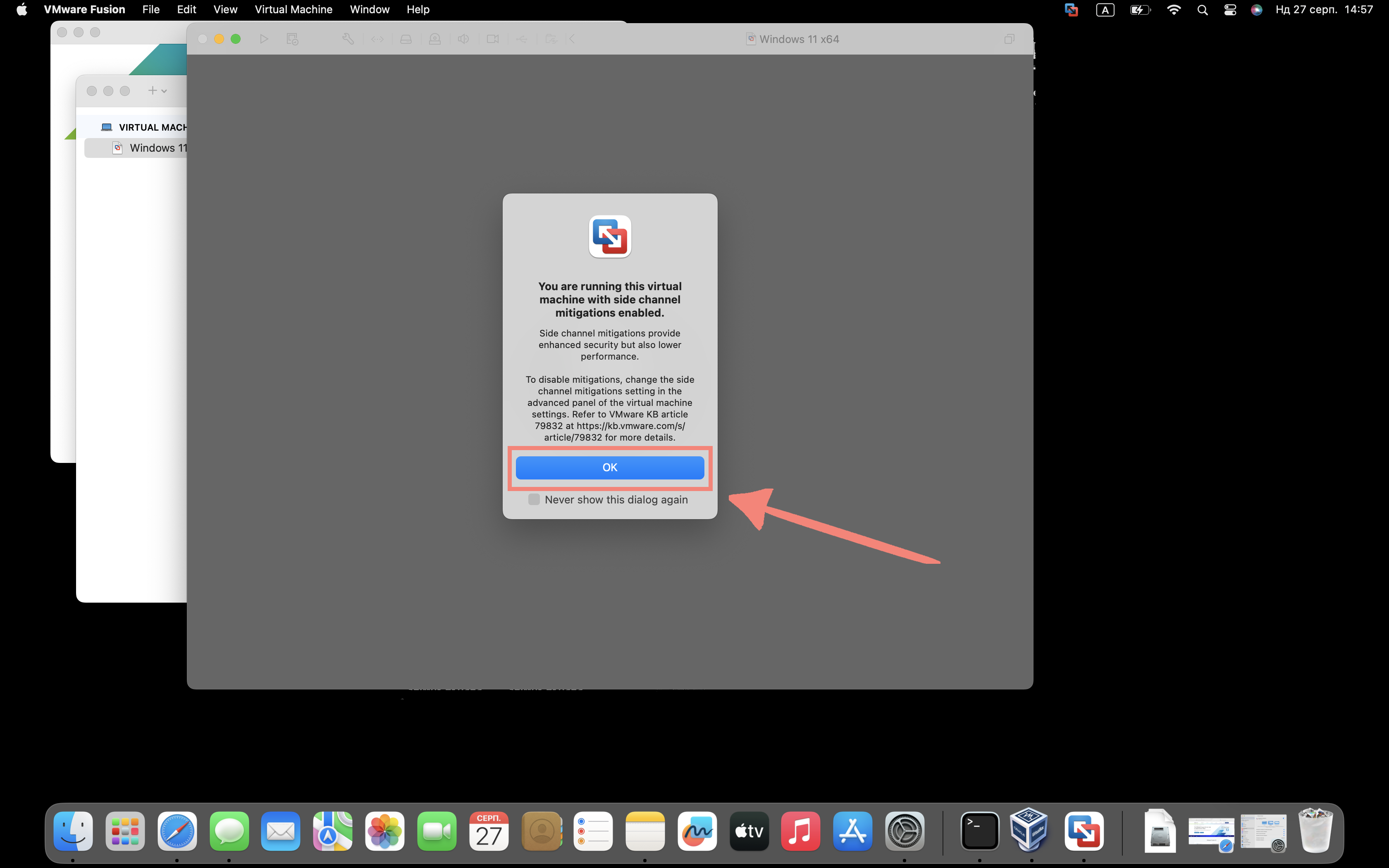Viewport: 1389px width, 868px height.
Task: Click the shared folders toolbar icon
Action: pyautogui.click(x=551, y=39)
